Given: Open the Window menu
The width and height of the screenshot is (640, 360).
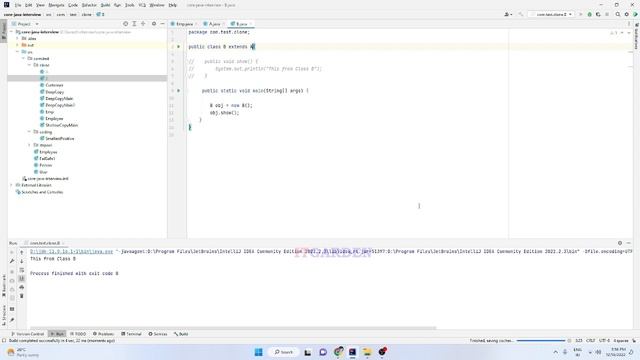Looking at the screenshot, I should [x=157, y=5].
